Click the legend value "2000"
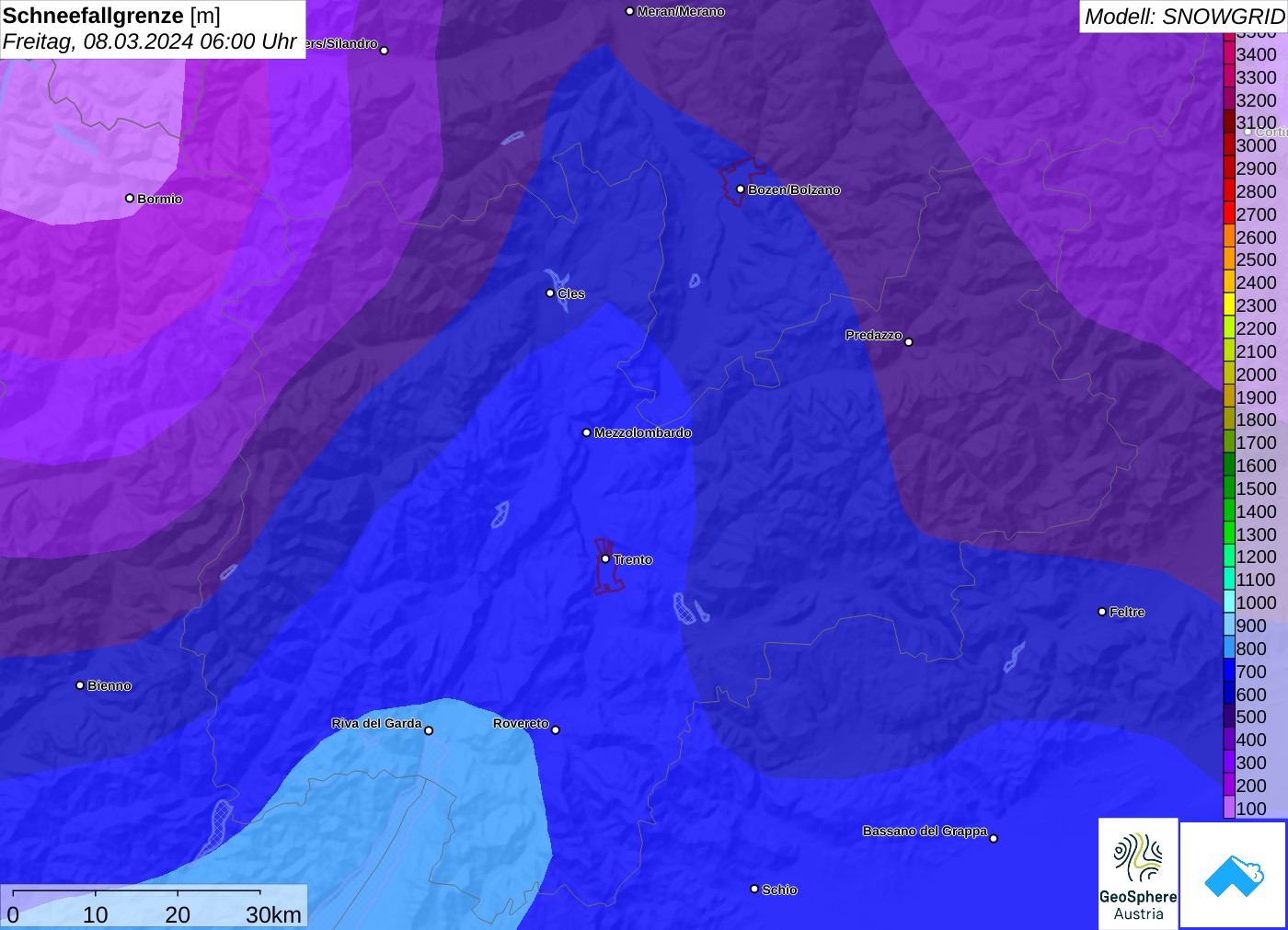This screenshot has height=930, width=1288. click(x=1257, y=374)
